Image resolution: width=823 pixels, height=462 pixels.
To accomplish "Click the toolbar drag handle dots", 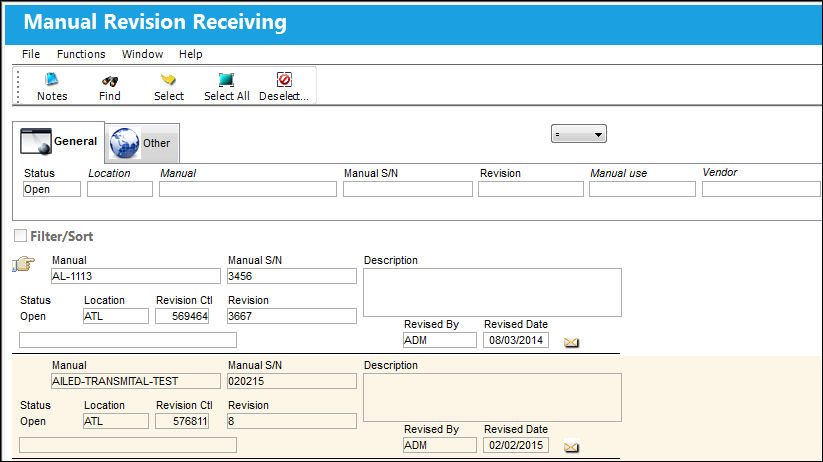I will pyautogui.click(x=18, y=87).
